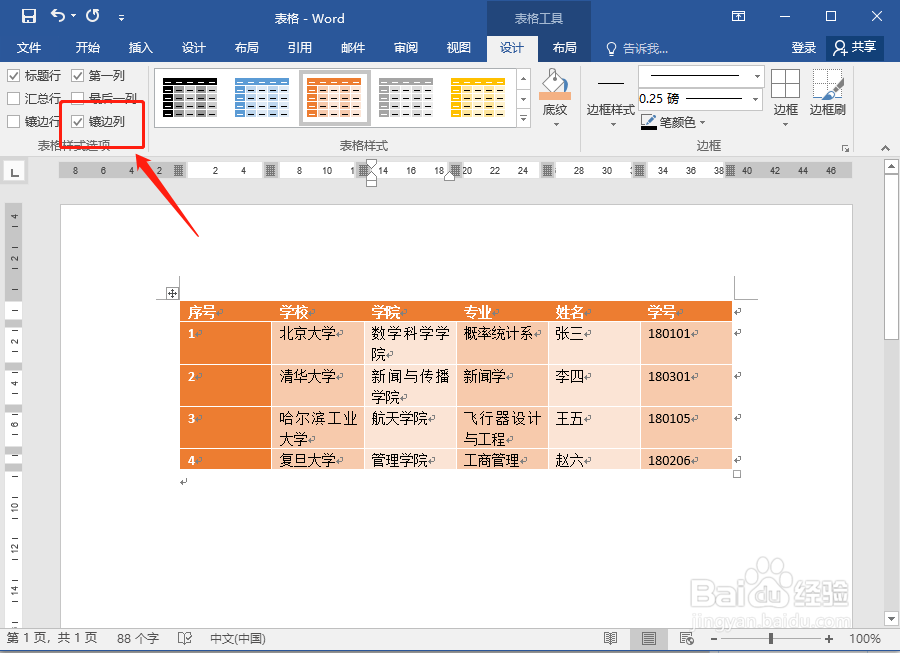Switch to the 引用 tab

pyautogui.click(x=300, y=48)
